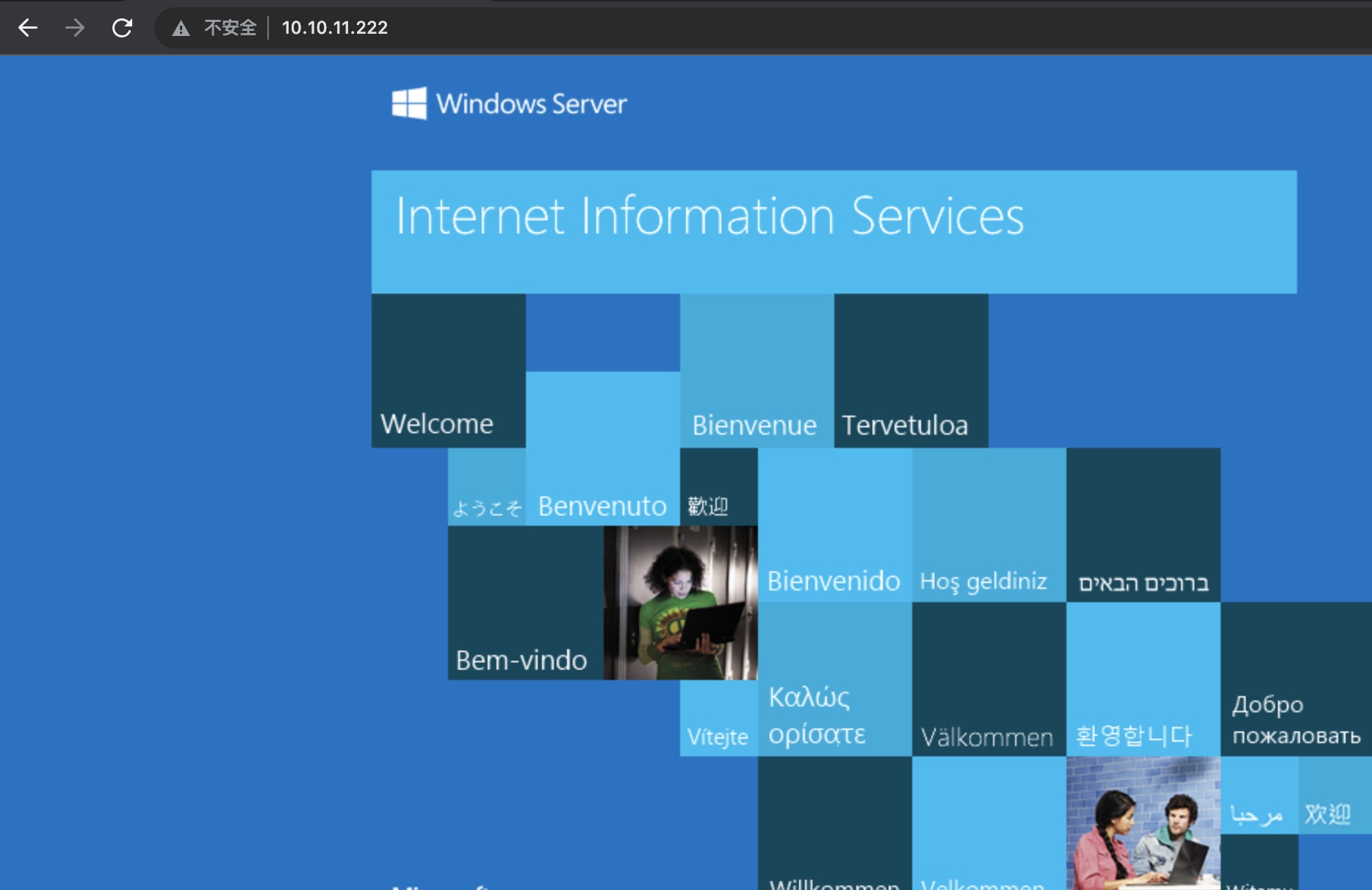Viewport: 1372px width, 890px height.
Task: Click the Hoş geldiniz tile
Action: [x=989, y=525]
